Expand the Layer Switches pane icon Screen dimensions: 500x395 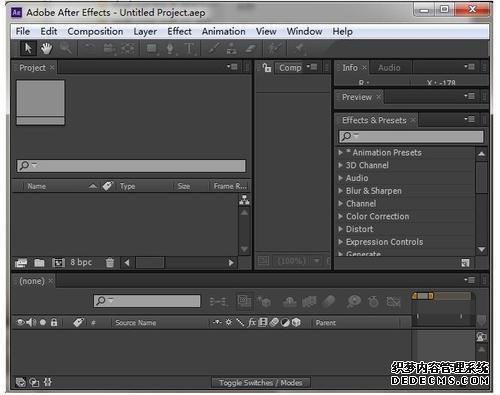(x=21, y=382)
